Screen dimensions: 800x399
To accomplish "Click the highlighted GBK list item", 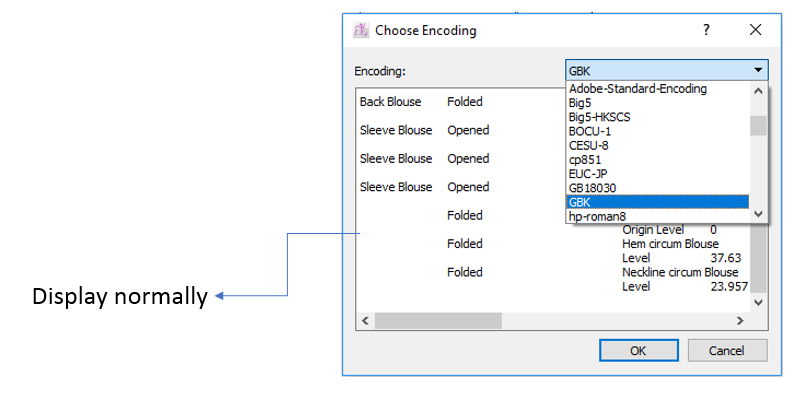I will 658,202.
